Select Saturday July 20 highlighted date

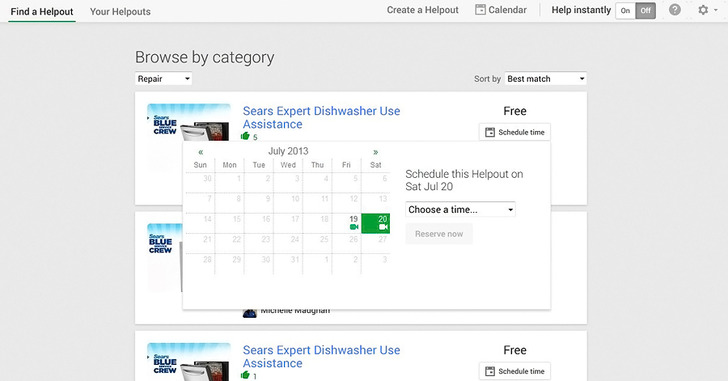pos(376,223)
